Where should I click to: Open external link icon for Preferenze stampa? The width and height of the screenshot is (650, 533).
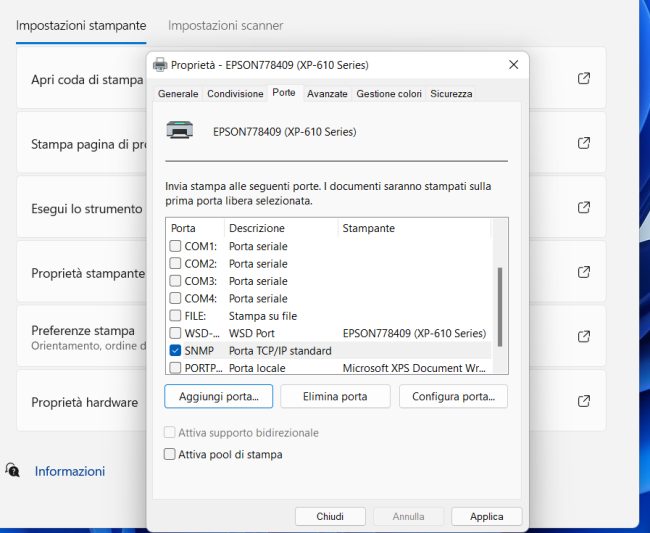tap(584, 337)
